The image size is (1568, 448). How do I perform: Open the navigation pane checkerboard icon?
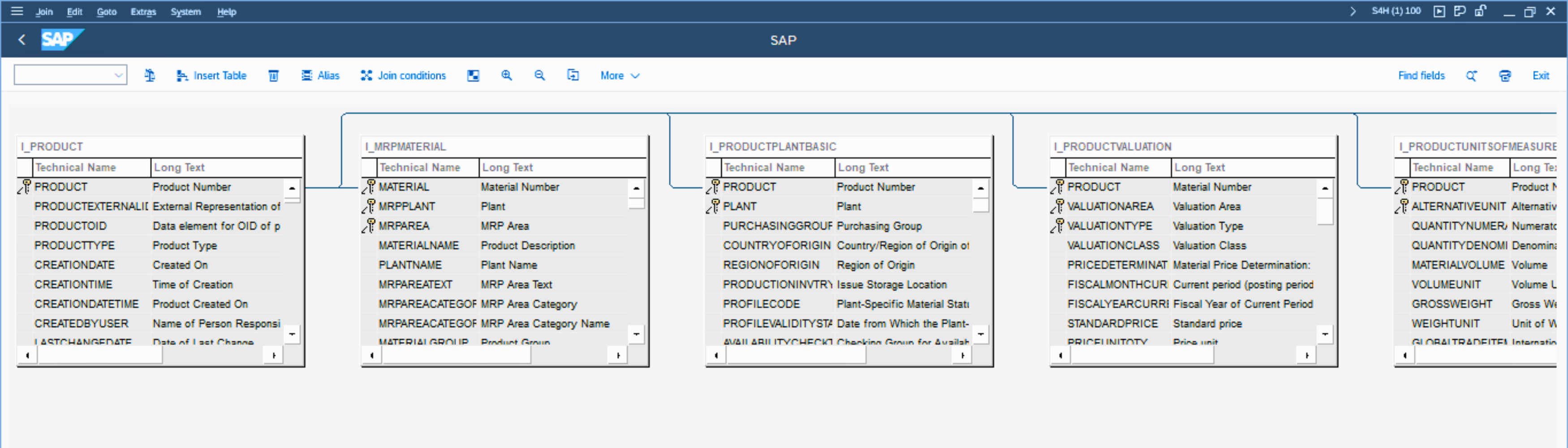(x=473, y=75)
